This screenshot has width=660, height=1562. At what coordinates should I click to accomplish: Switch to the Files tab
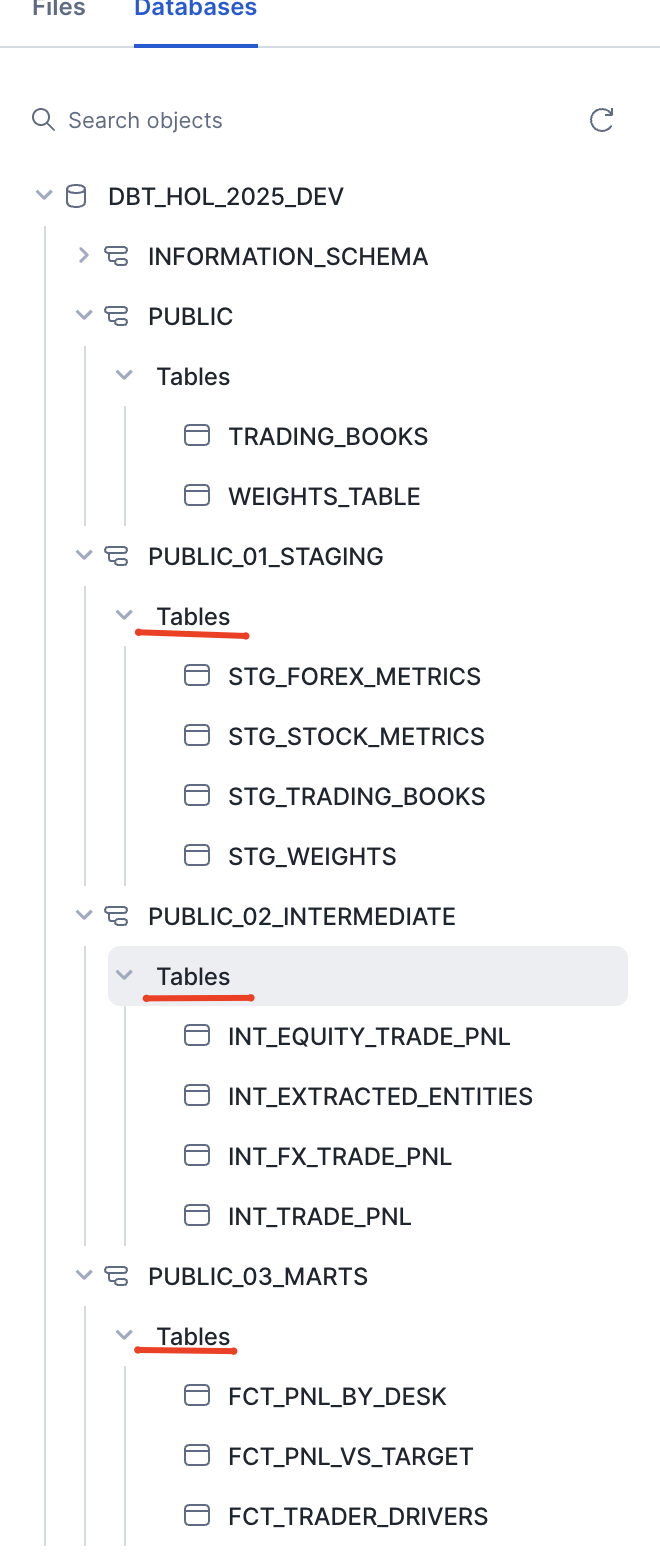[58, 10]
